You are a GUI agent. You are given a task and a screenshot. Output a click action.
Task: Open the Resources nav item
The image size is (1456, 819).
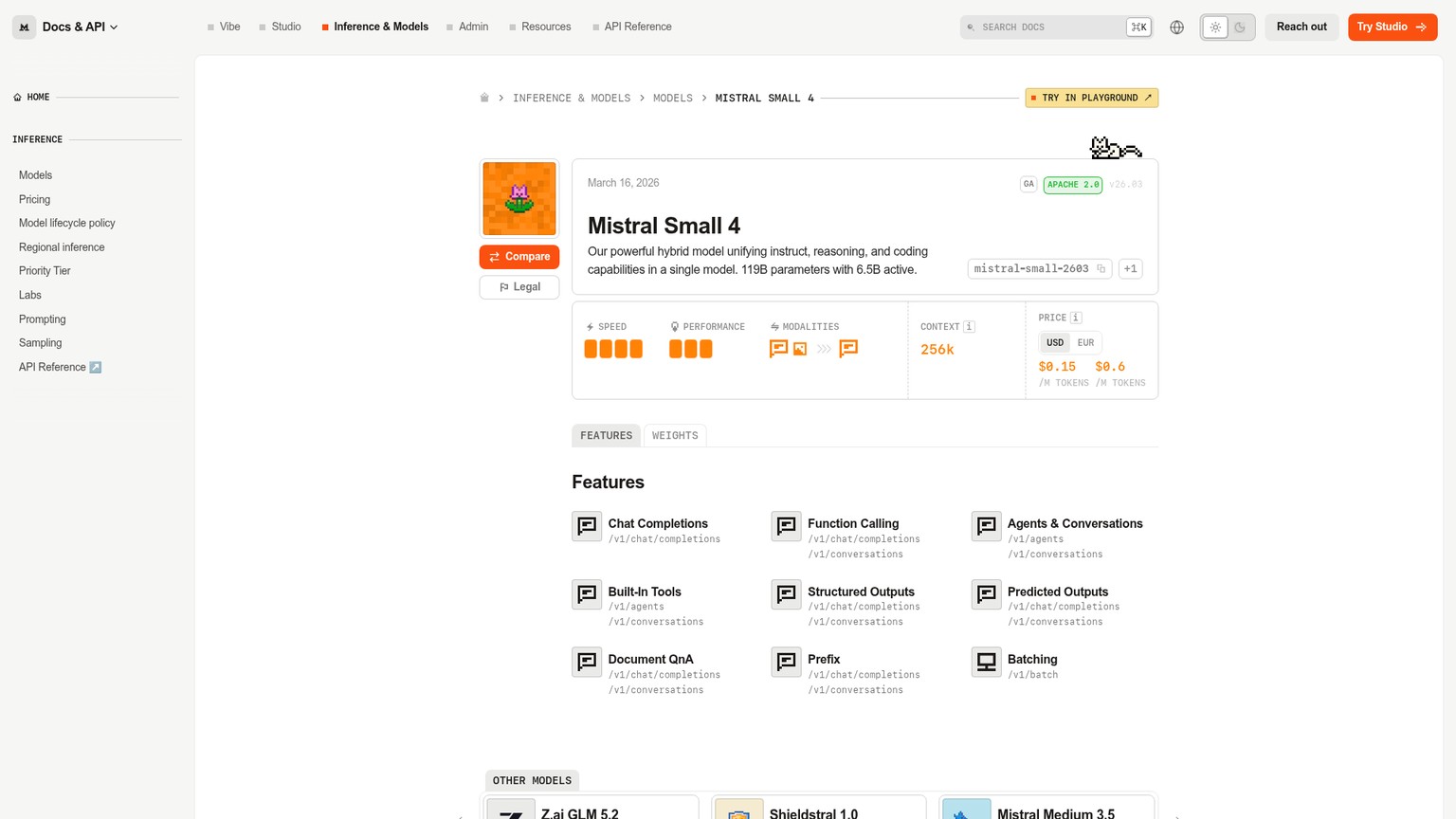[x=539, y=27]
